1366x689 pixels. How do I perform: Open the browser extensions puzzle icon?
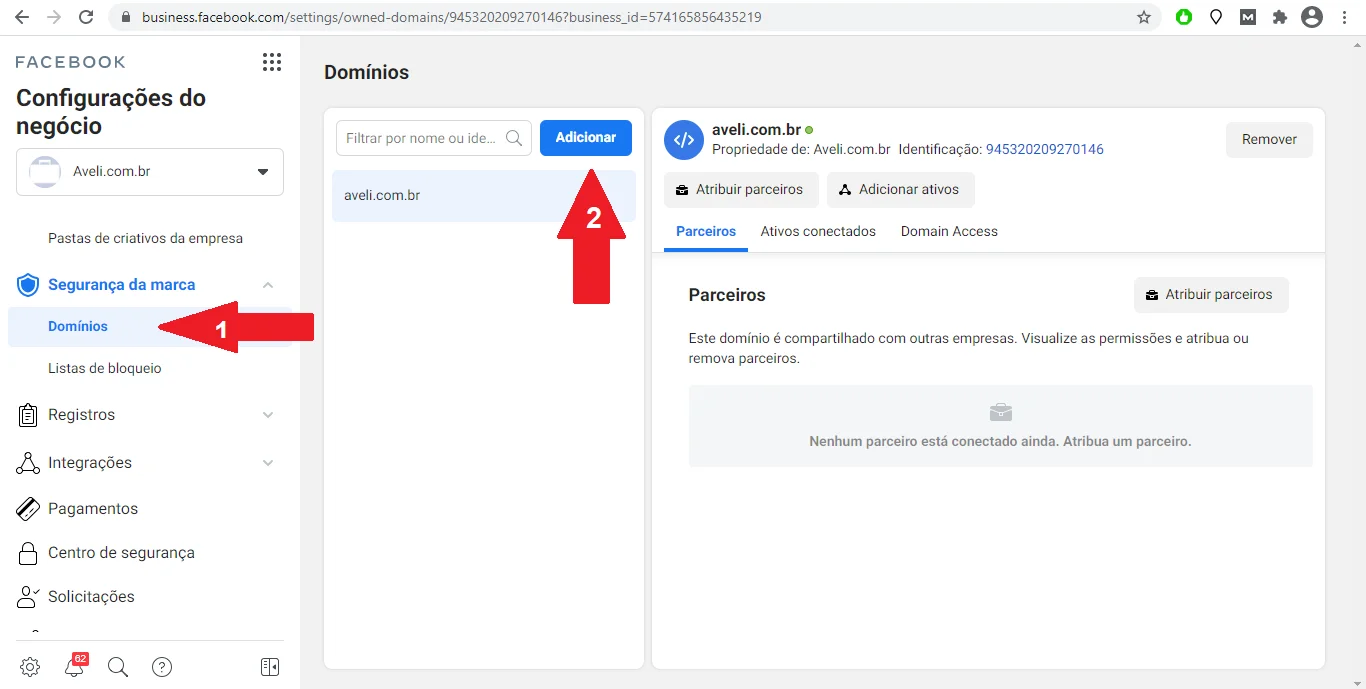tap(1279, 17)
